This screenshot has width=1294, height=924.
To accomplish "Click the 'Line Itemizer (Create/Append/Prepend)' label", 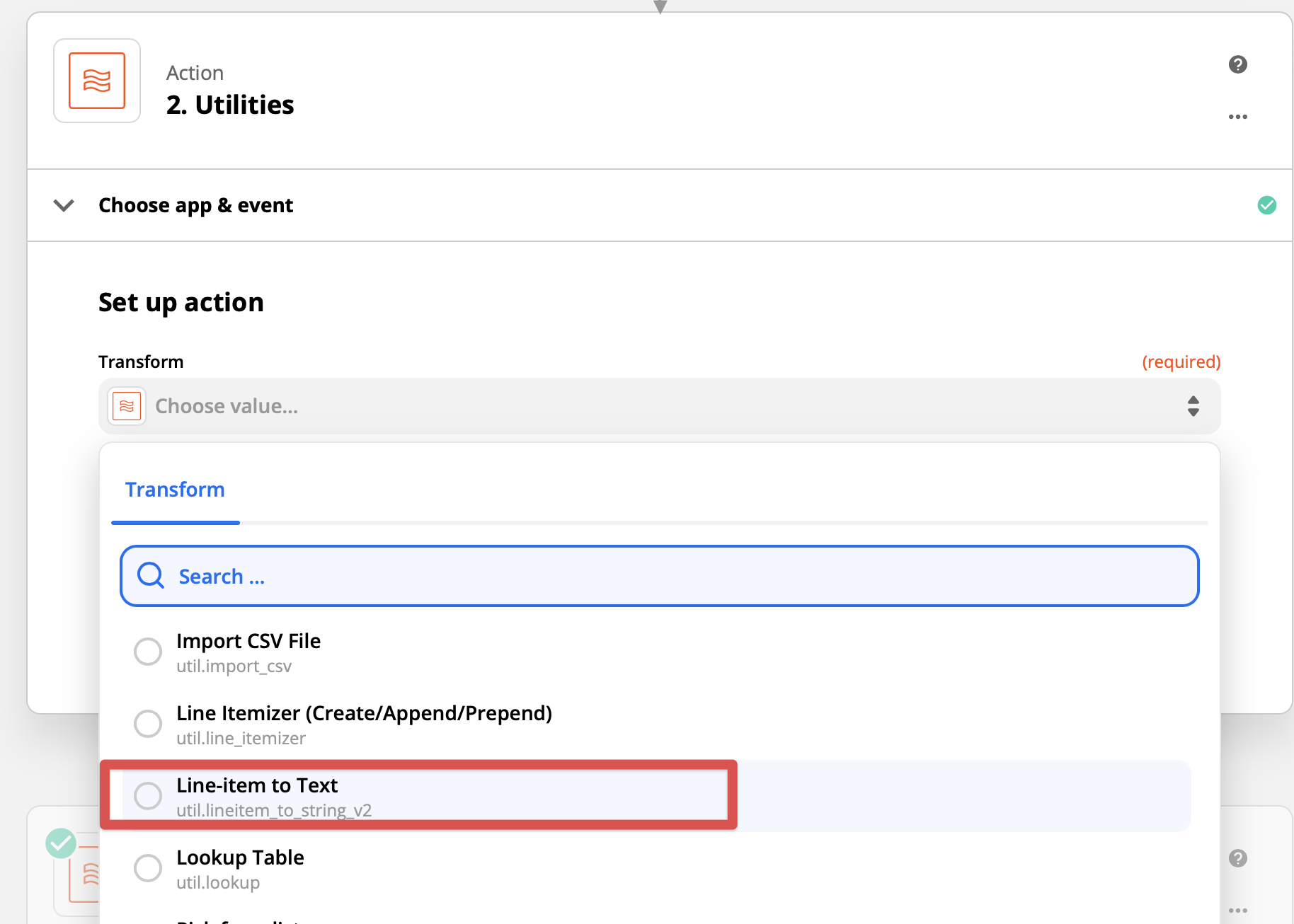I will [364, 713].
